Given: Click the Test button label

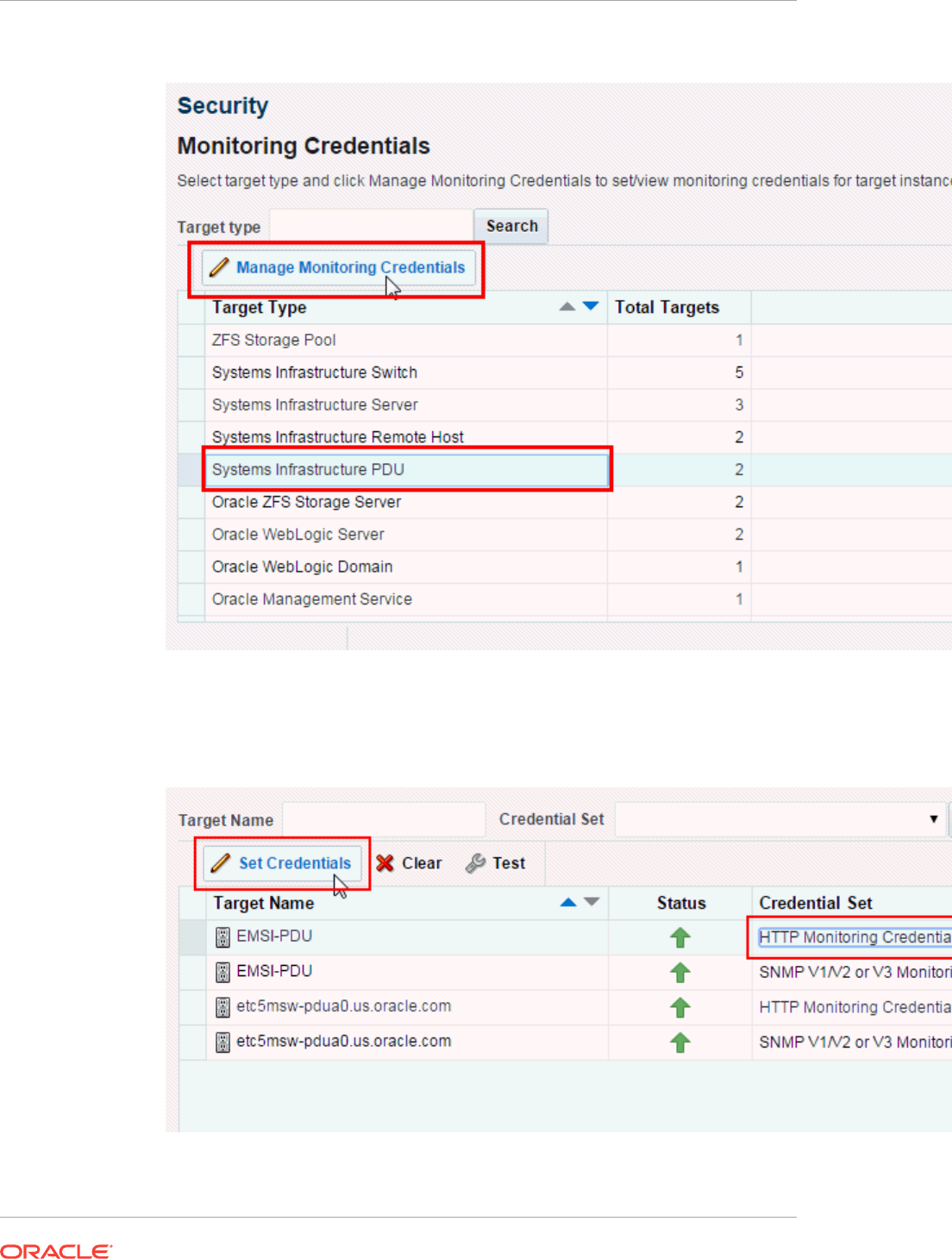Looking at the screenshot, I should (509, 863).
